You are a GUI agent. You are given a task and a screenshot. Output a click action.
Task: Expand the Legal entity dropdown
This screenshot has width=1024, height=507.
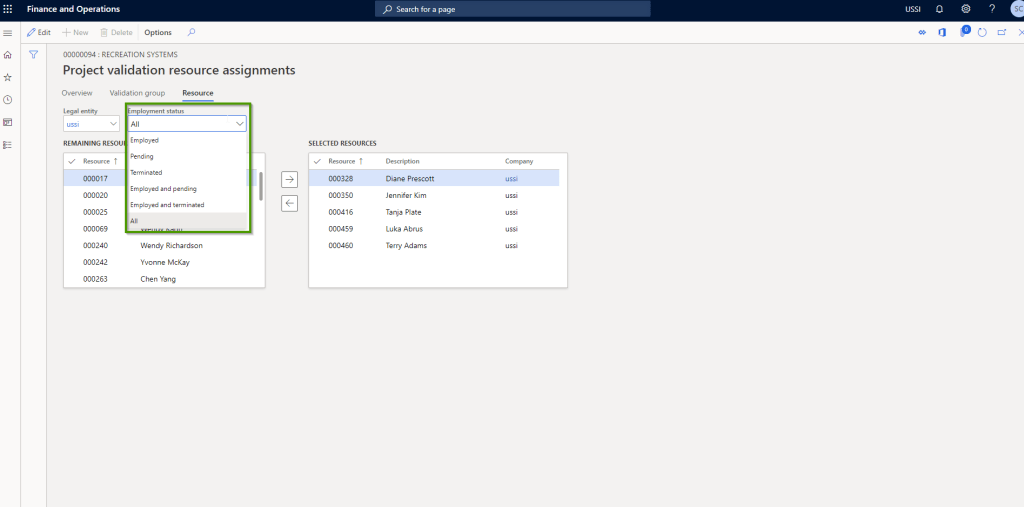(x=111, y=125)
